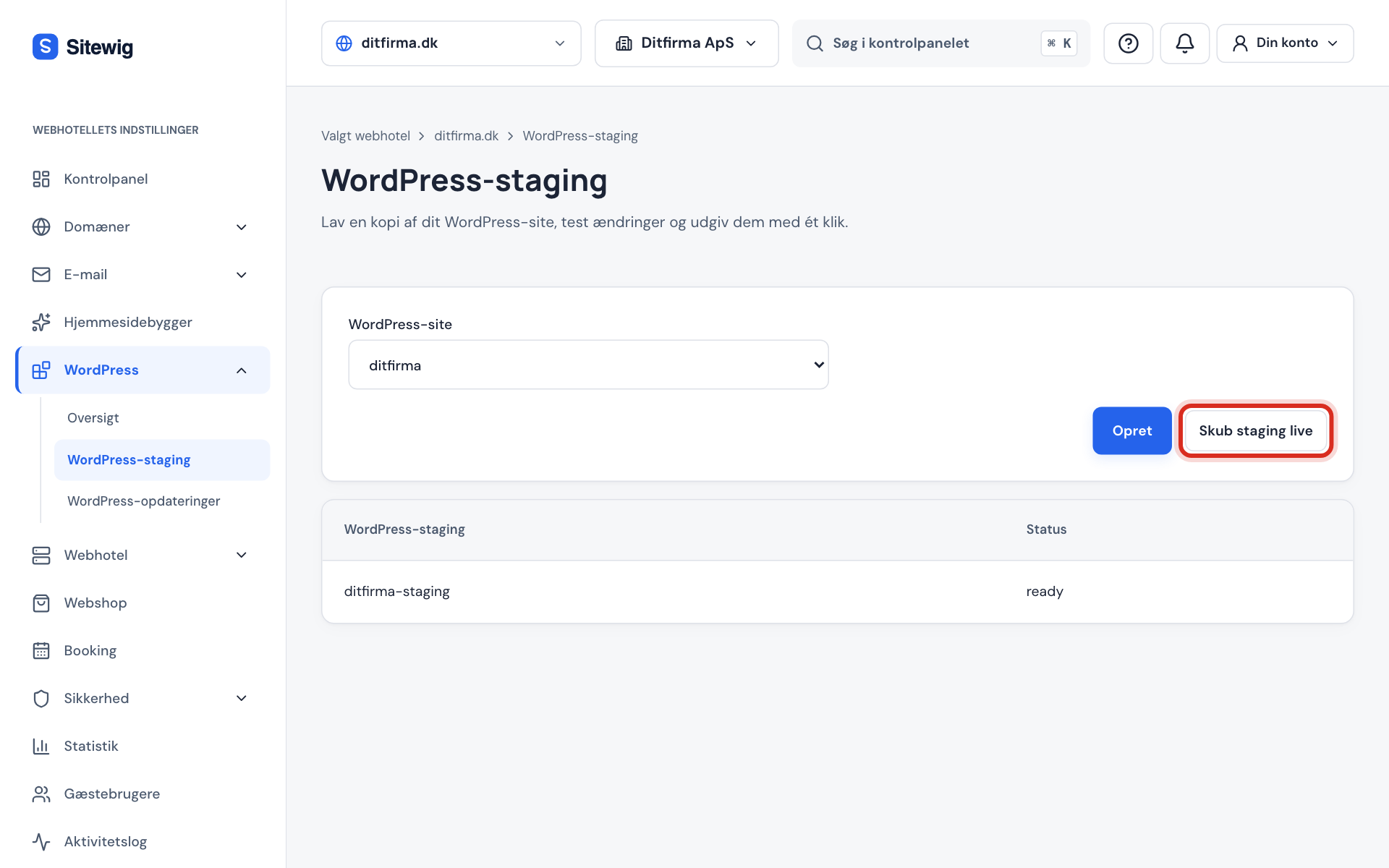This screenshot has height=868, width=1389.
Task: Open notifications bell icon
Action: pos(1184,43)
